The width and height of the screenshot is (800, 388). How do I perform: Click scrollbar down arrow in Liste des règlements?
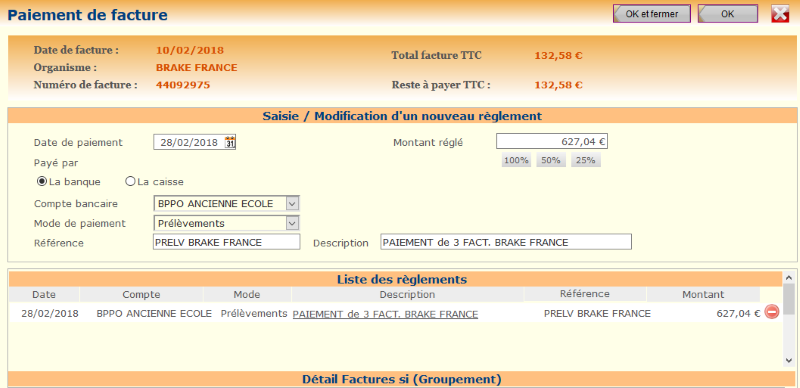pos(789,360)
